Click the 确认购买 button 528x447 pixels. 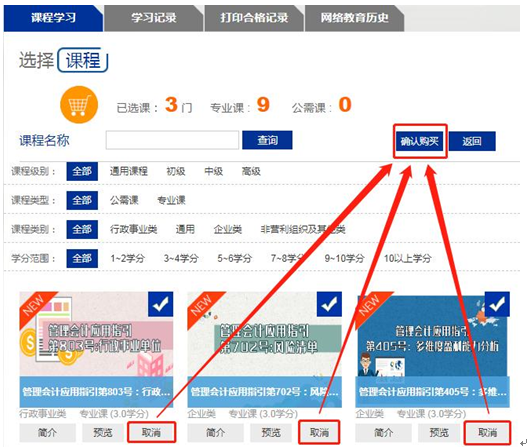coord(420,141)
